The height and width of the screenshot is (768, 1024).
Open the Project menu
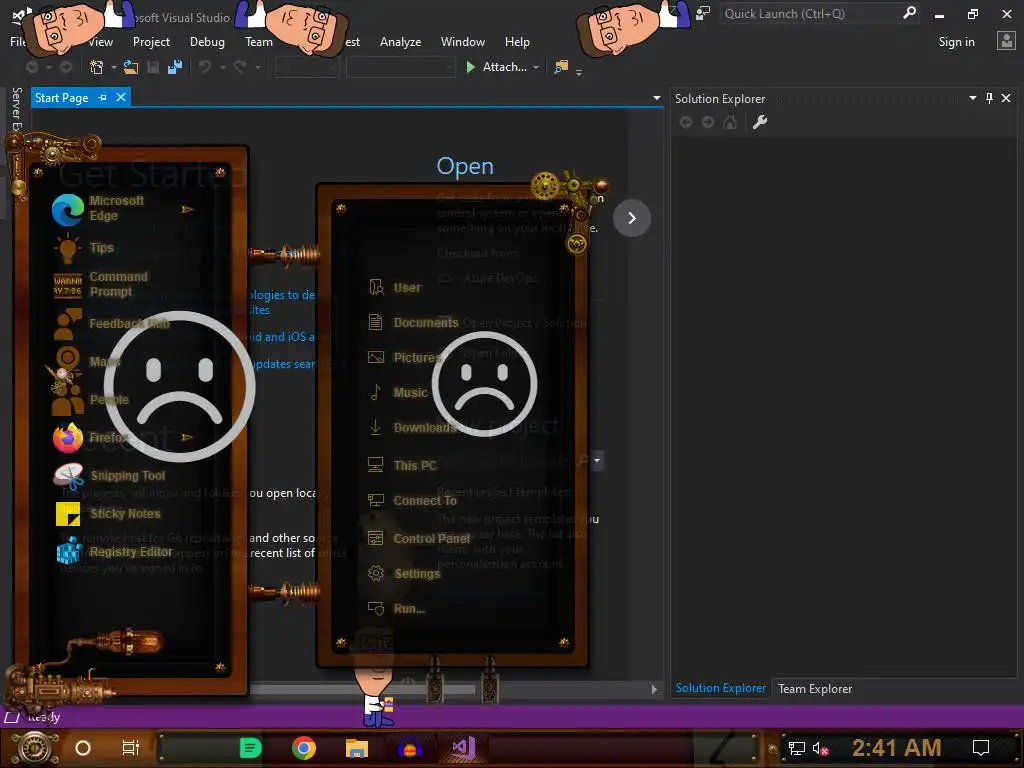151,42
